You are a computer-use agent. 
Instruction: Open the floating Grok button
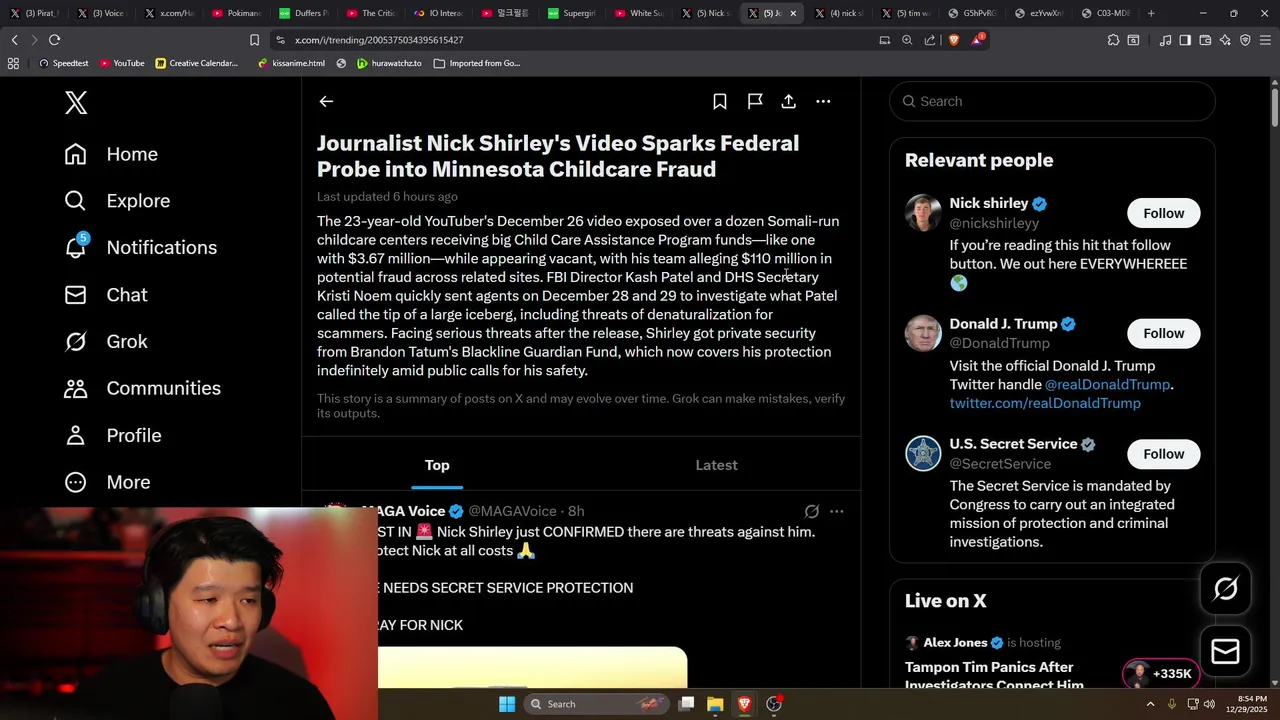pos(1225,589)
